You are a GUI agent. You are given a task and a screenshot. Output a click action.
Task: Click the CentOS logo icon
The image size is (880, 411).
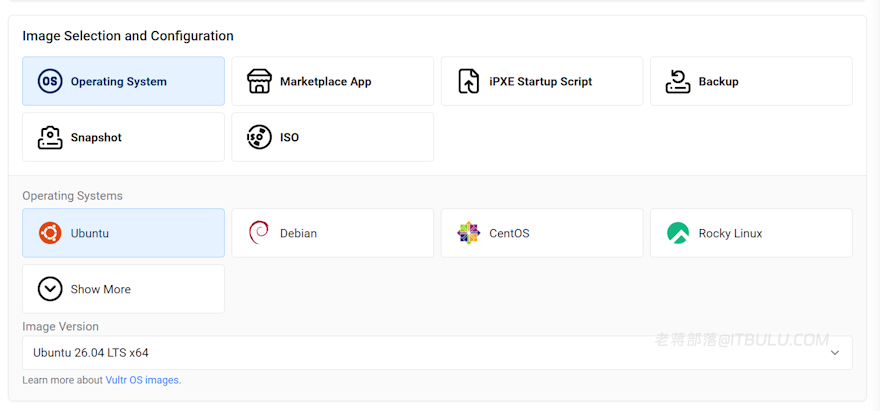(469, 233)
